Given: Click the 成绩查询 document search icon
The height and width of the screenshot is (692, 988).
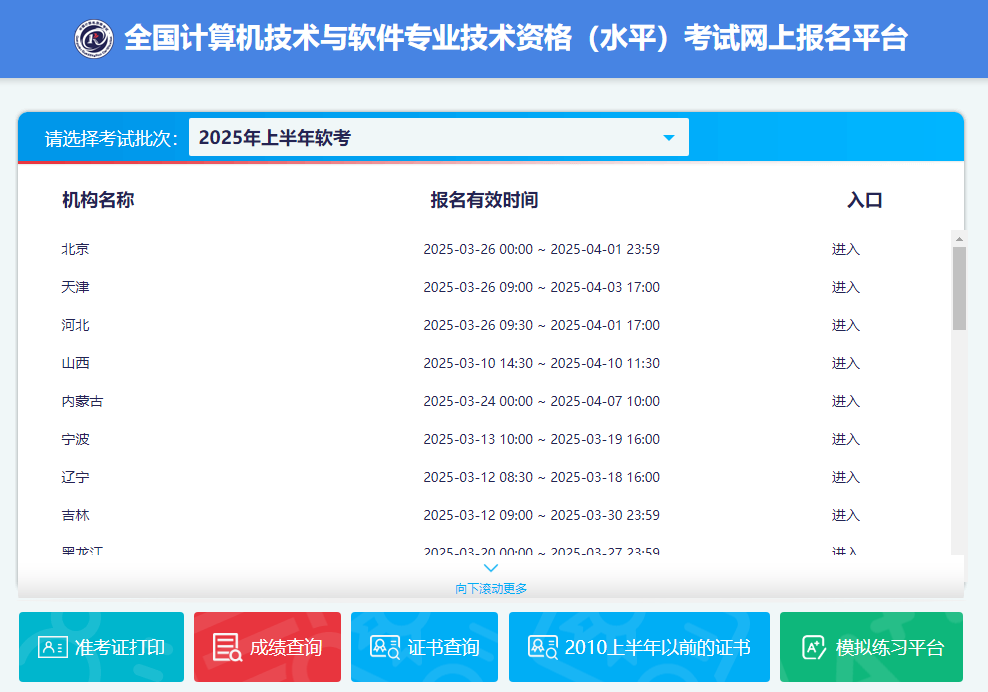Looking at the screenshot, I should pyautogui.click(x=227, y=647).
